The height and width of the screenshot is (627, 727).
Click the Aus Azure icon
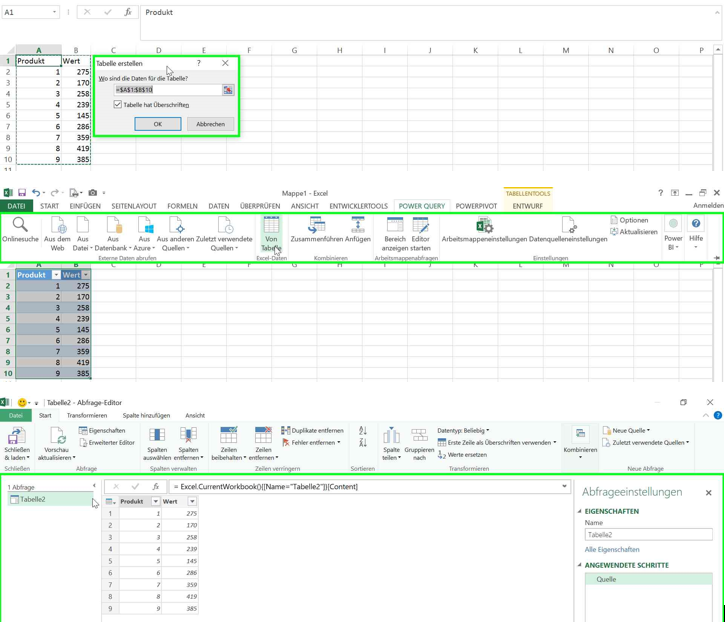click(x=145, y=225)
